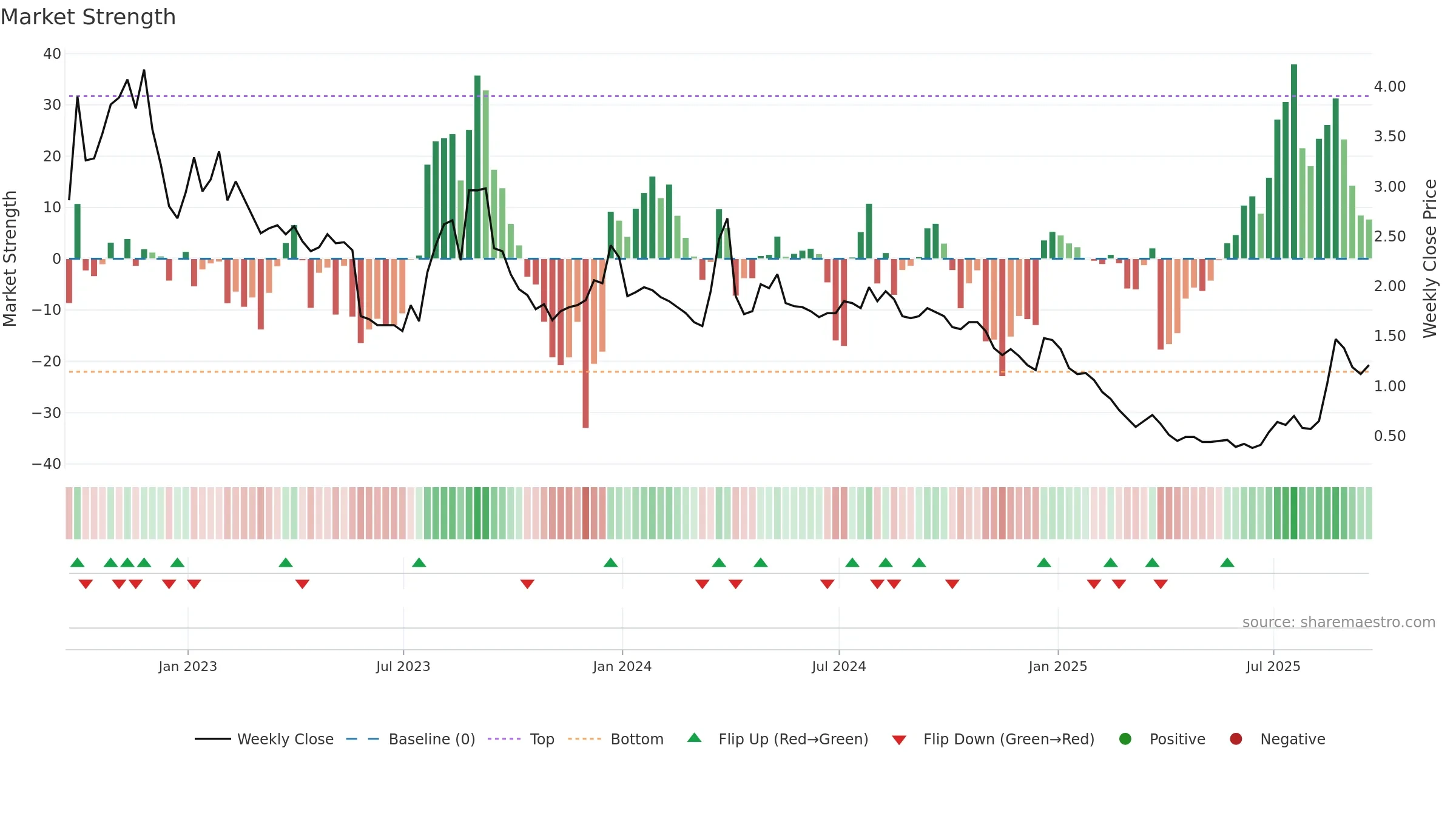Click the Bottom legend label
This screenshot has height=819, width=1456.
tap(637, 739)
